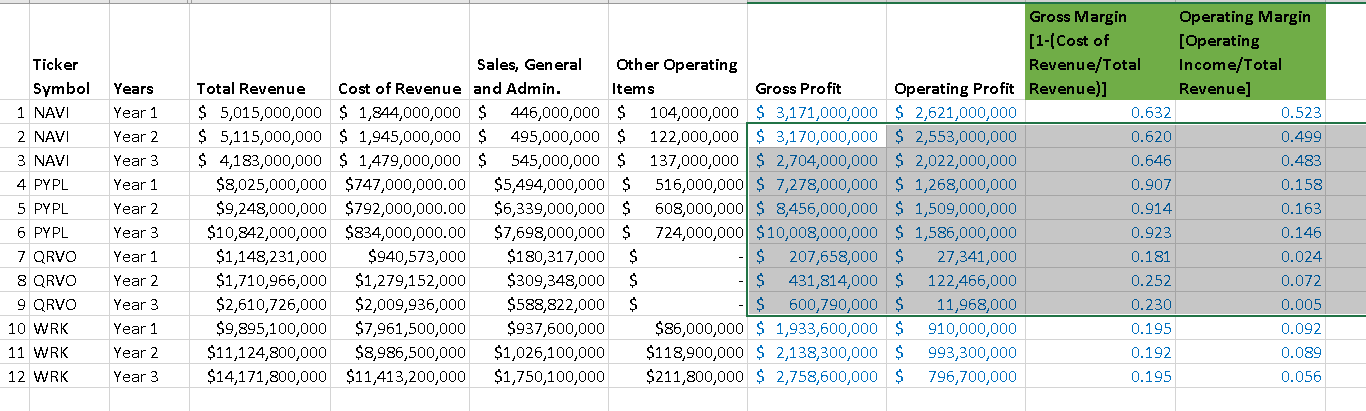The width and height of the screenshot is (1366, 411).
Task: Select cell $11,413,200,000
Action: 401,377
